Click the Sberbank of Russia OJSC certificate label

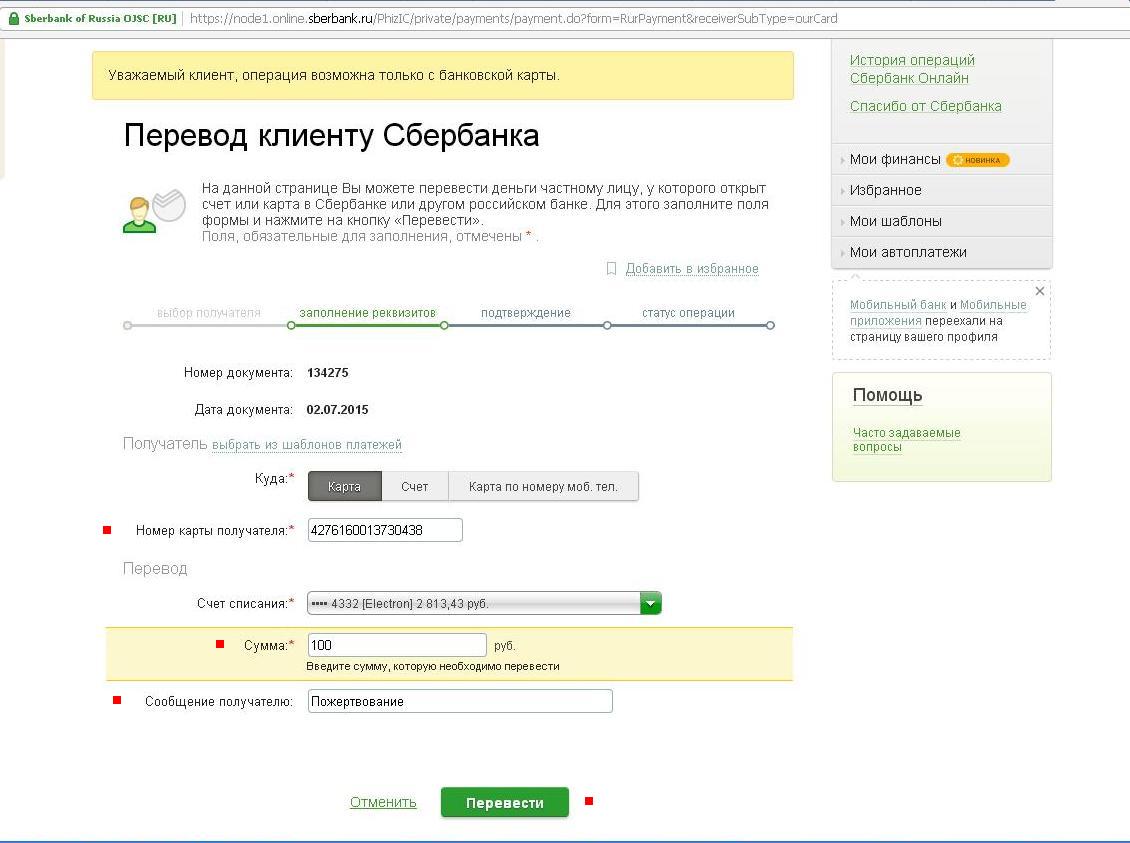click(100, 19)
